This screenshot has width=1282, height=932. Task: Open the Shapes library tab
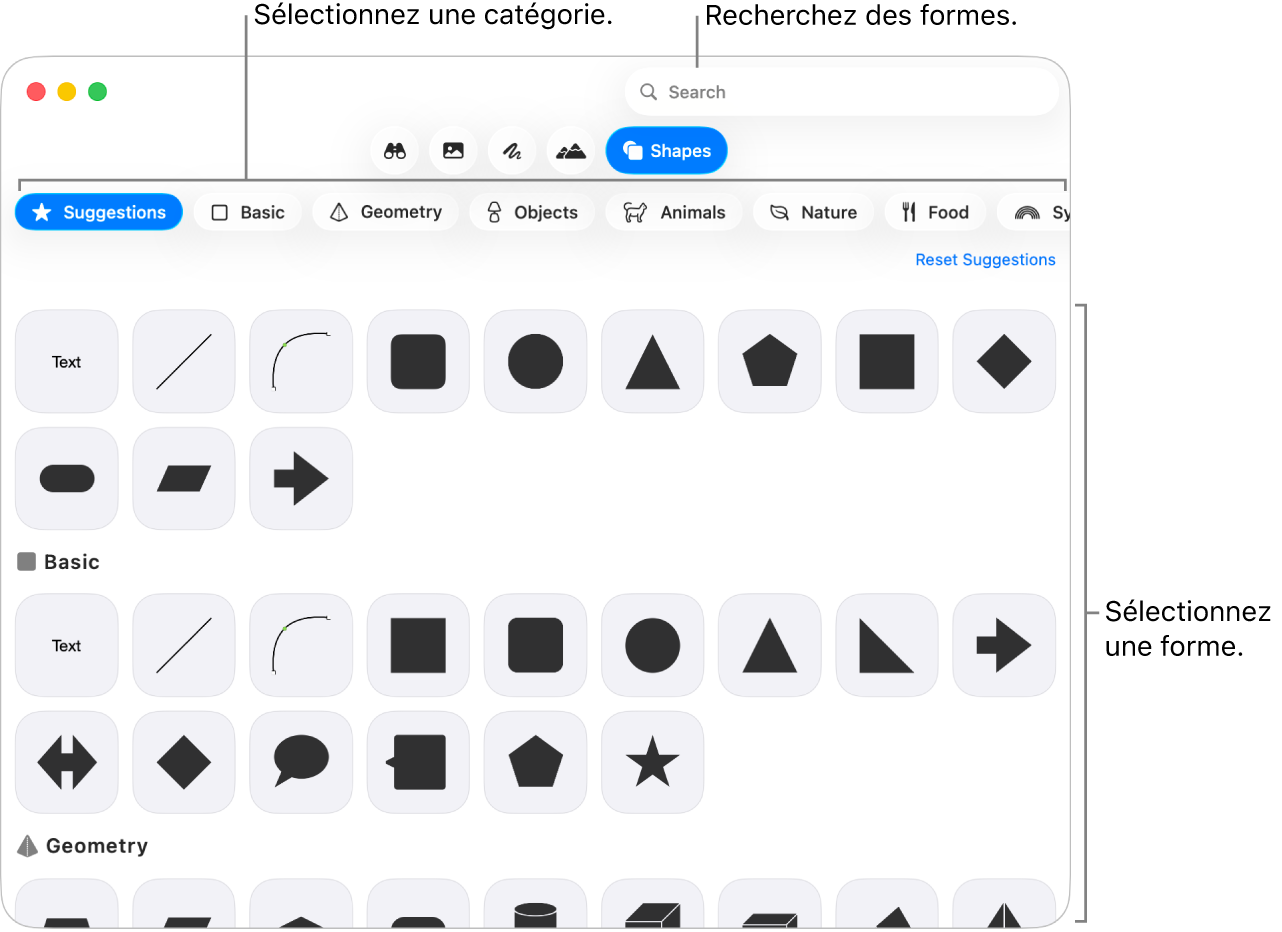(x=666, y=150)
